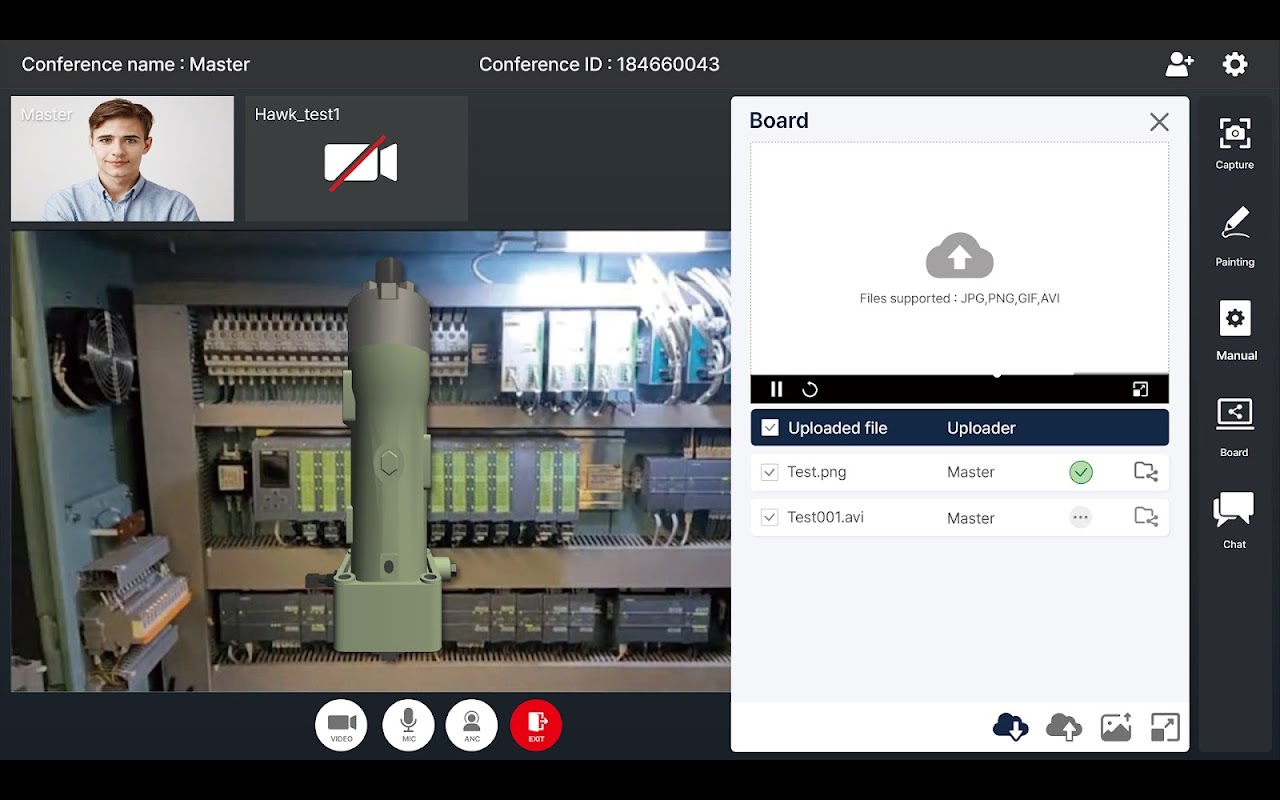This screenshot has height=800, width=1280.
Task: Open the Capture tool in sidebar
Action: coord(1234,141)
